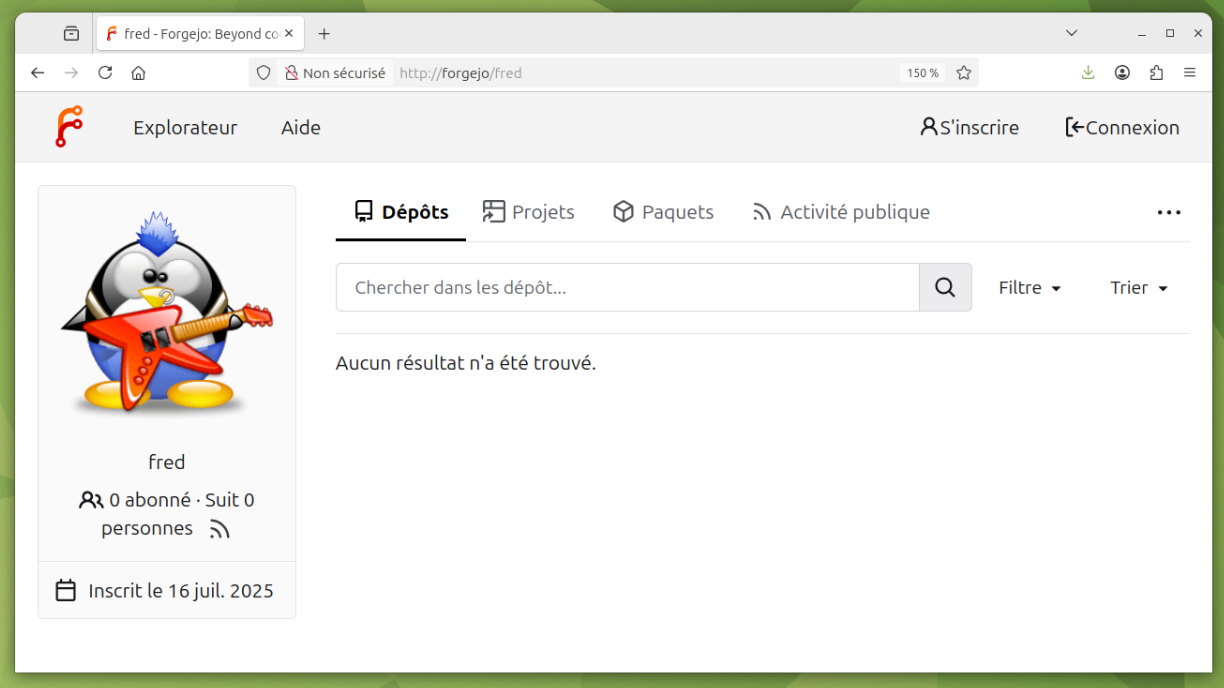Open the list all tabs chevron
Viewport: 1224px width, 688px height.
click(1071, 33)
